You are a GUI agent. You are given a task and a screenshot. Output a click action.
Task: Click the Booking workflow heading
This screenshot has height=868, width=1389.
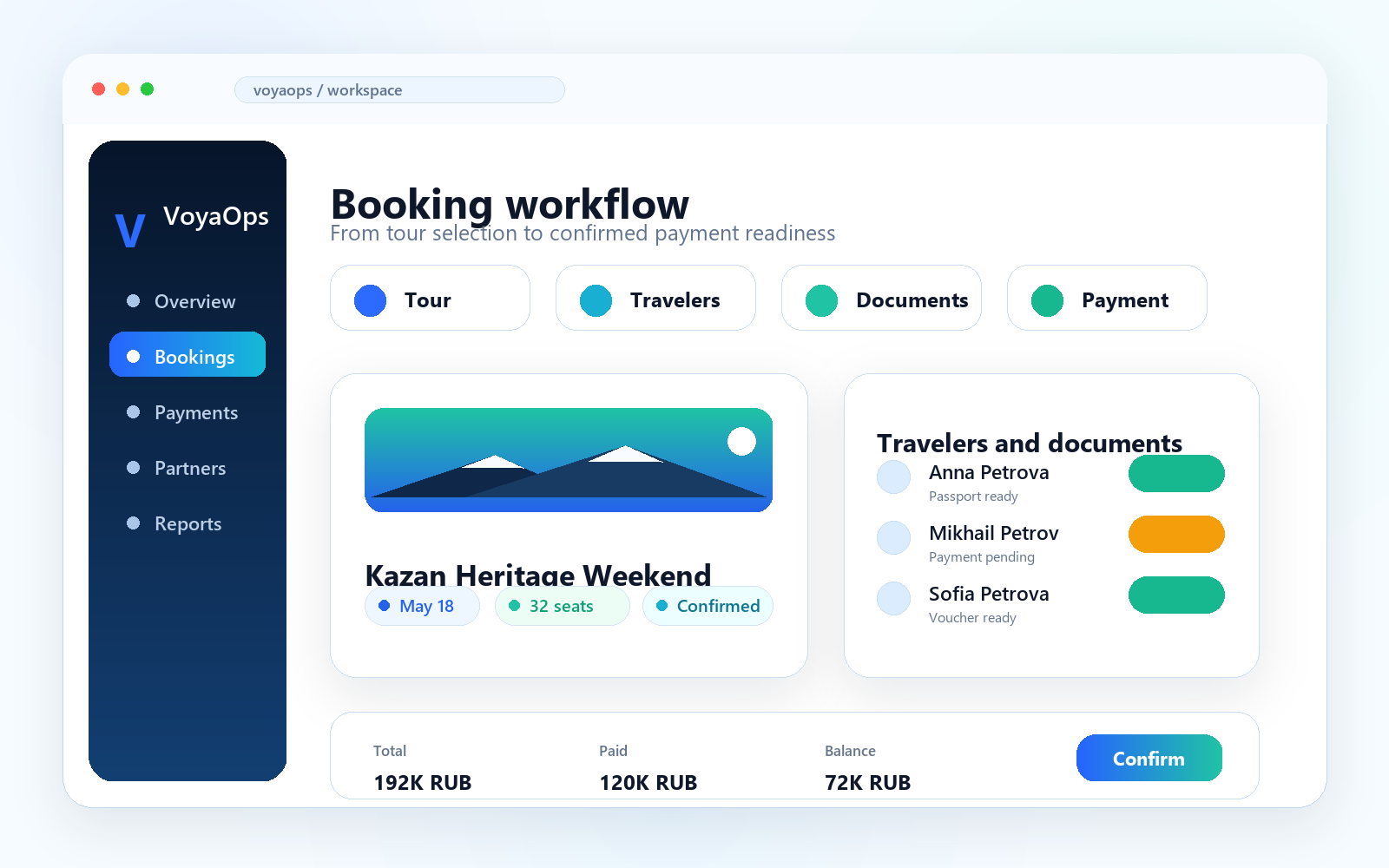point(510,205)
